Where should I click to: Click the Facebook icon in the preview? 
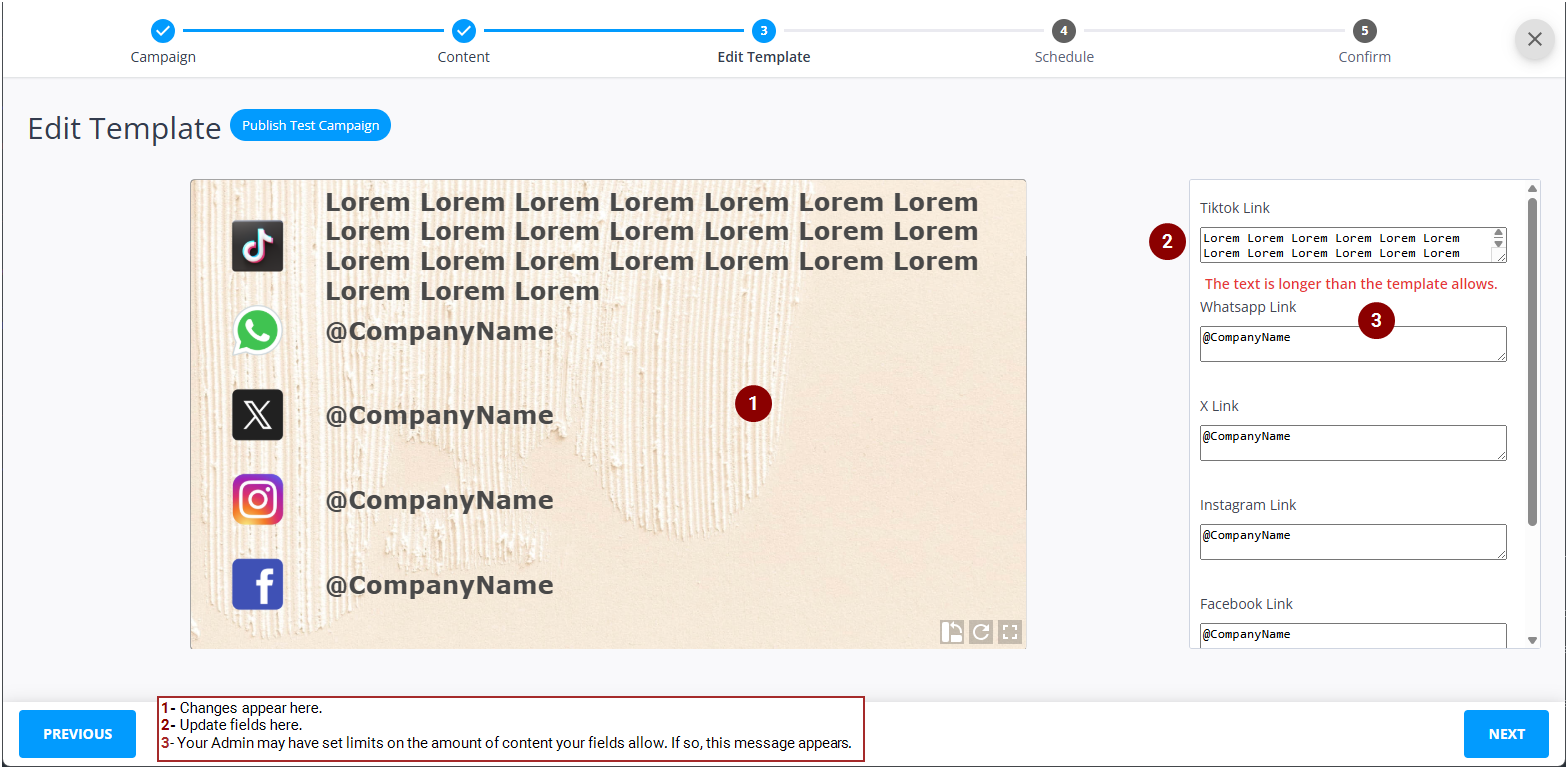pyautogui.click(x=258, y=584)
